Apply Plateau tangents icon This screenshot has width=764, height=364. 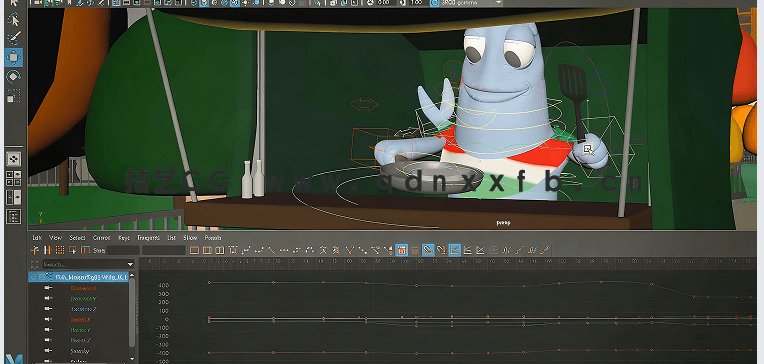(310, 250)
